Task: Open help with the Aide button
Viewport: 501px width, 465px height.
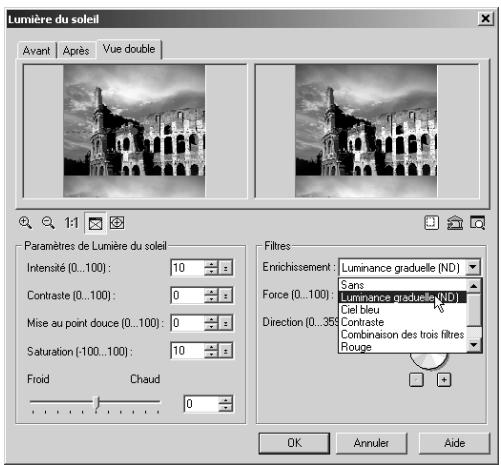Action: (454, 443)
